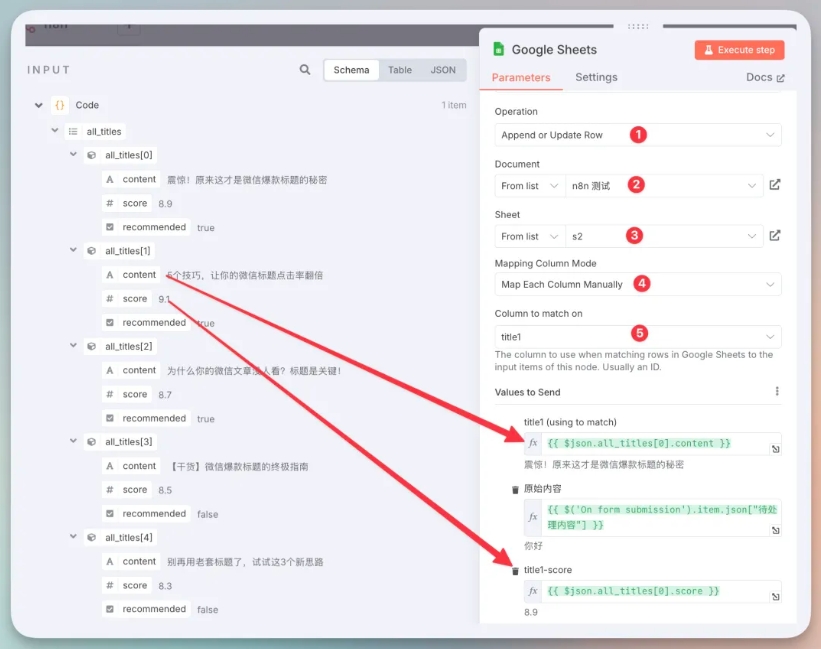The height and width of the screenshot is (649, 821).
Task: Open the Operation dropdown showing Append or Update Row
Action: (x=638, y=135)
